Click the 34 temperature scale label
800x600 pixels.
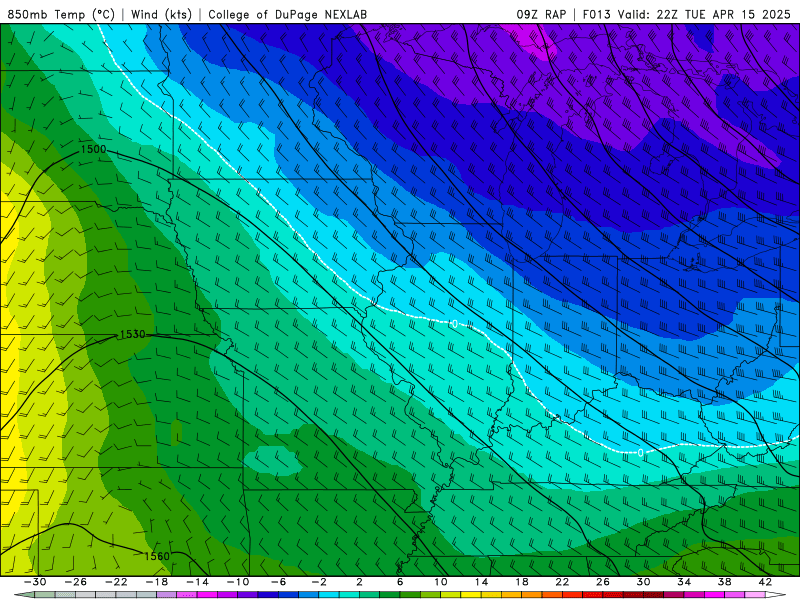point(684,582)
